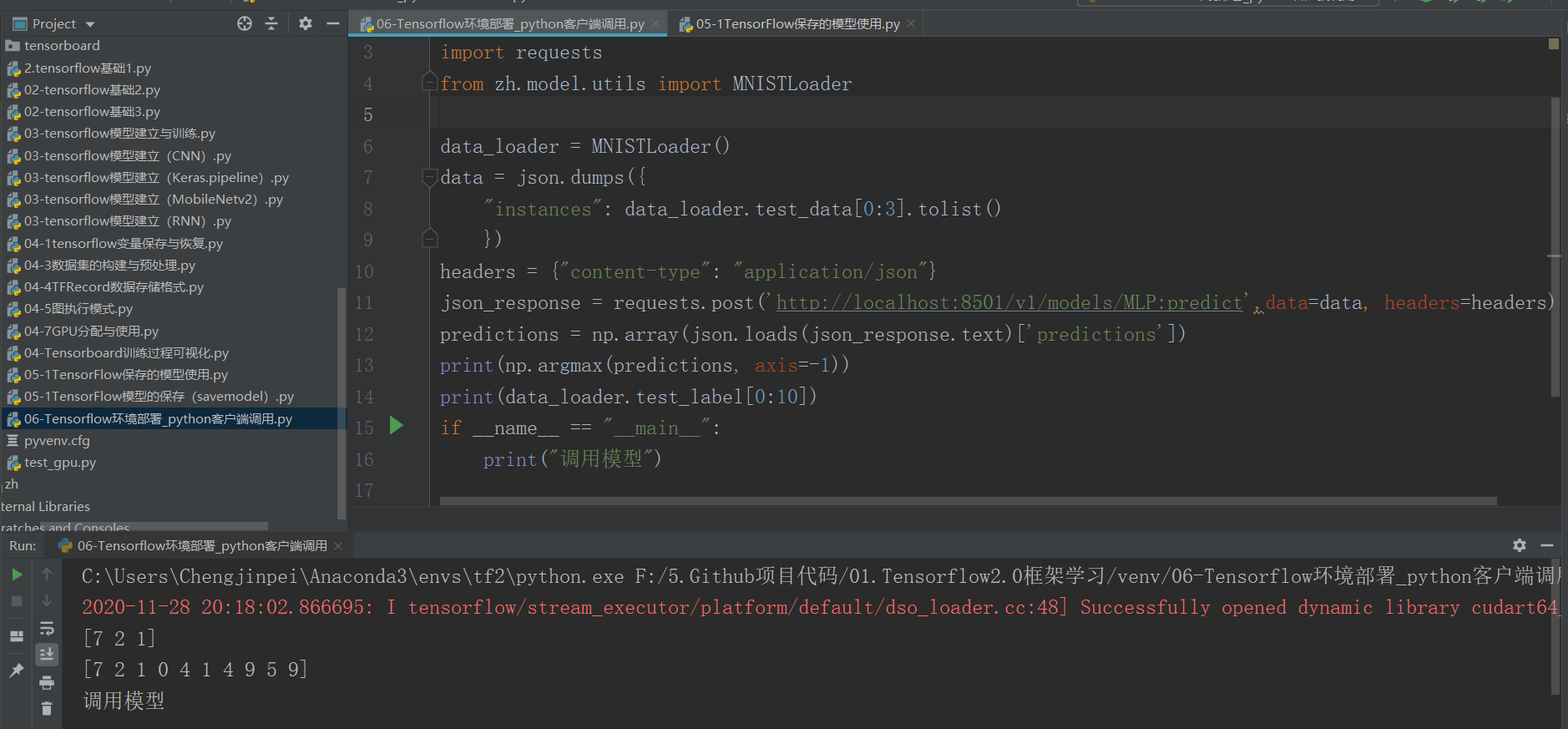Open the tensorboard folder
Screen dimensions: 1568x729
tap(62, 46)
